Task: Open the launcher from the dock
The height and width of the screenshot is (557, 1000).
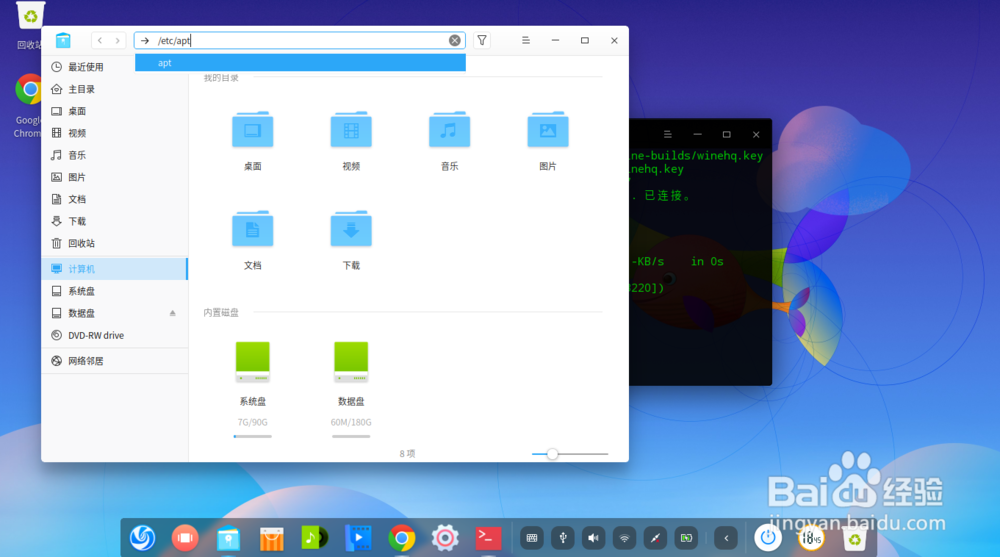Action: pyautogui.click(x=142, y=538)
